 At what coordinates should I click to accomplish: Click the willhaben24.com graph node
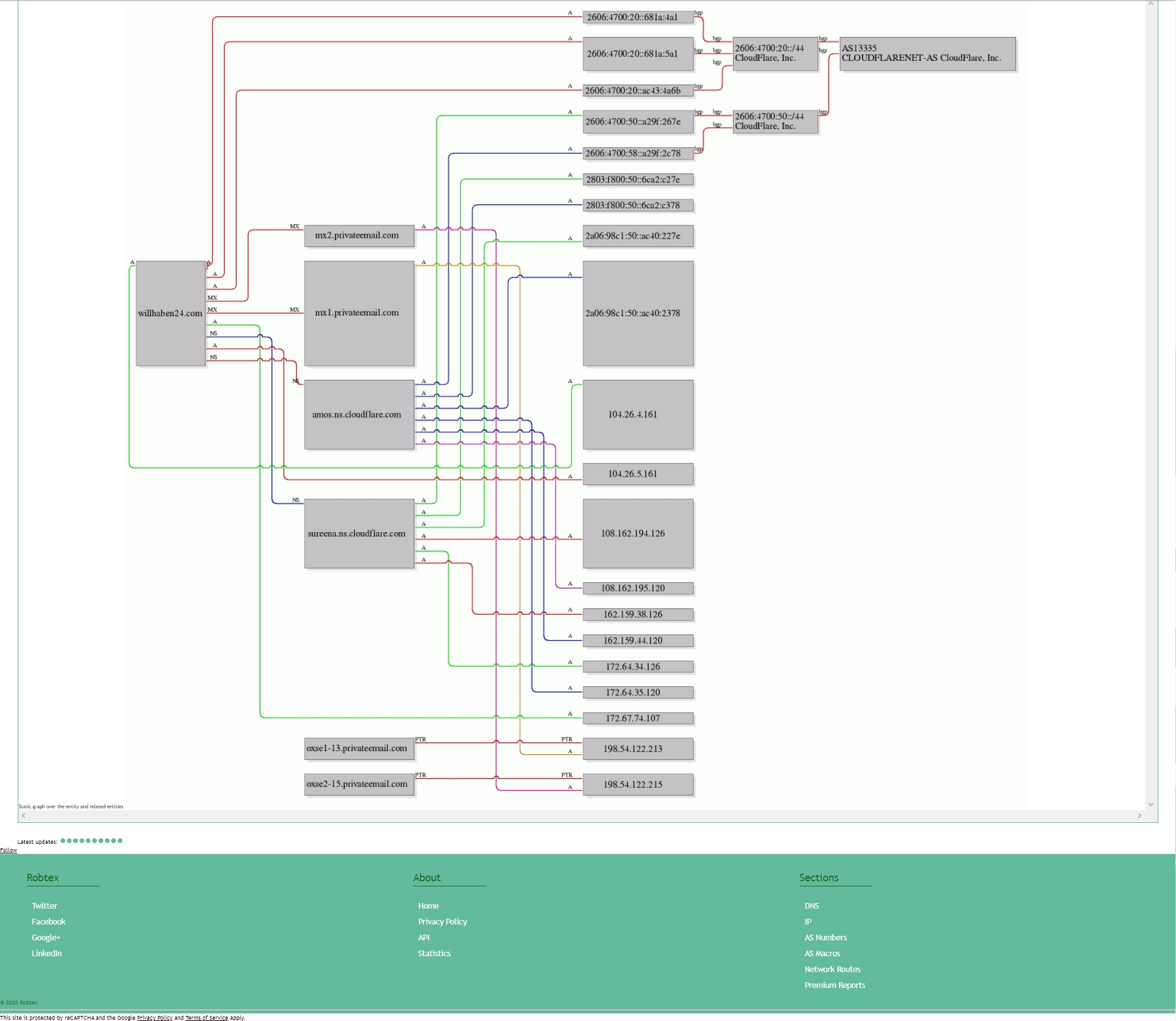click(170, 313)
